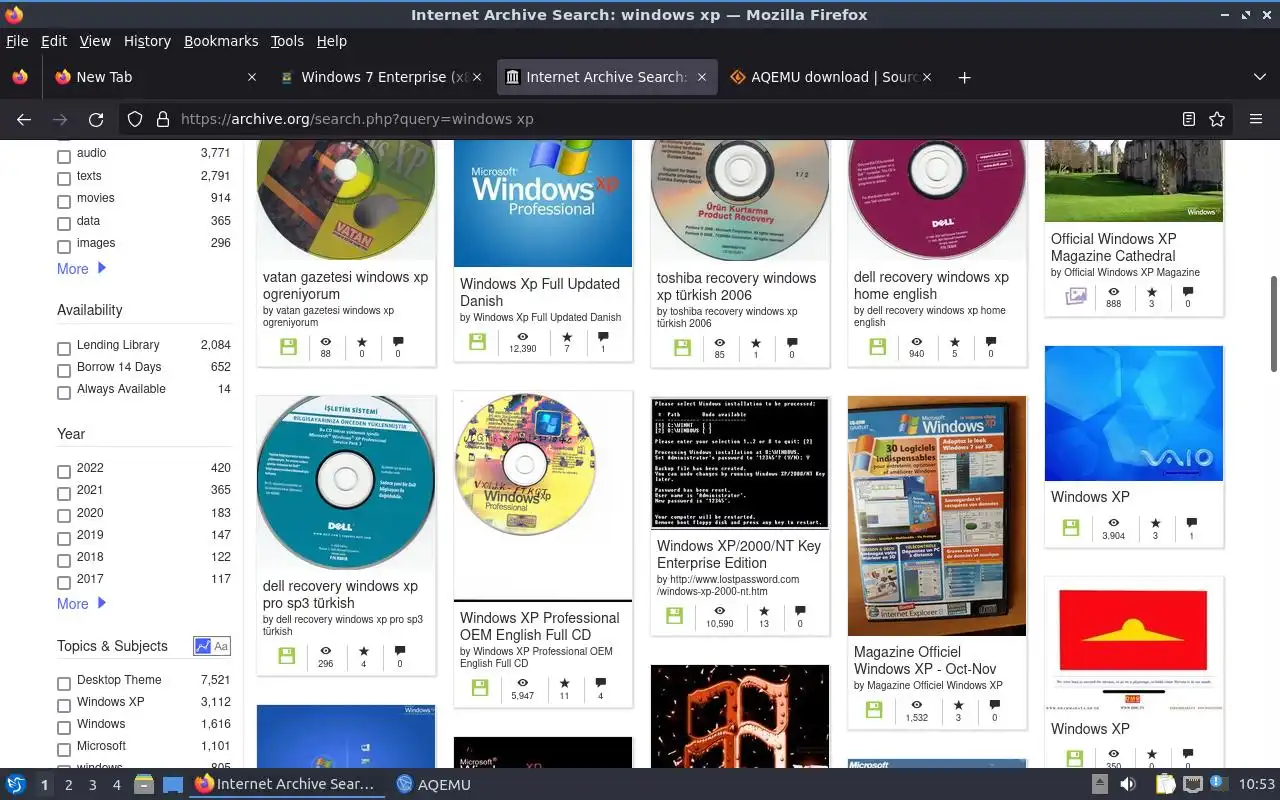Enable the Borrow 14 Days filter
This screenshot has height=800, width=1280.
pos(64,370)
